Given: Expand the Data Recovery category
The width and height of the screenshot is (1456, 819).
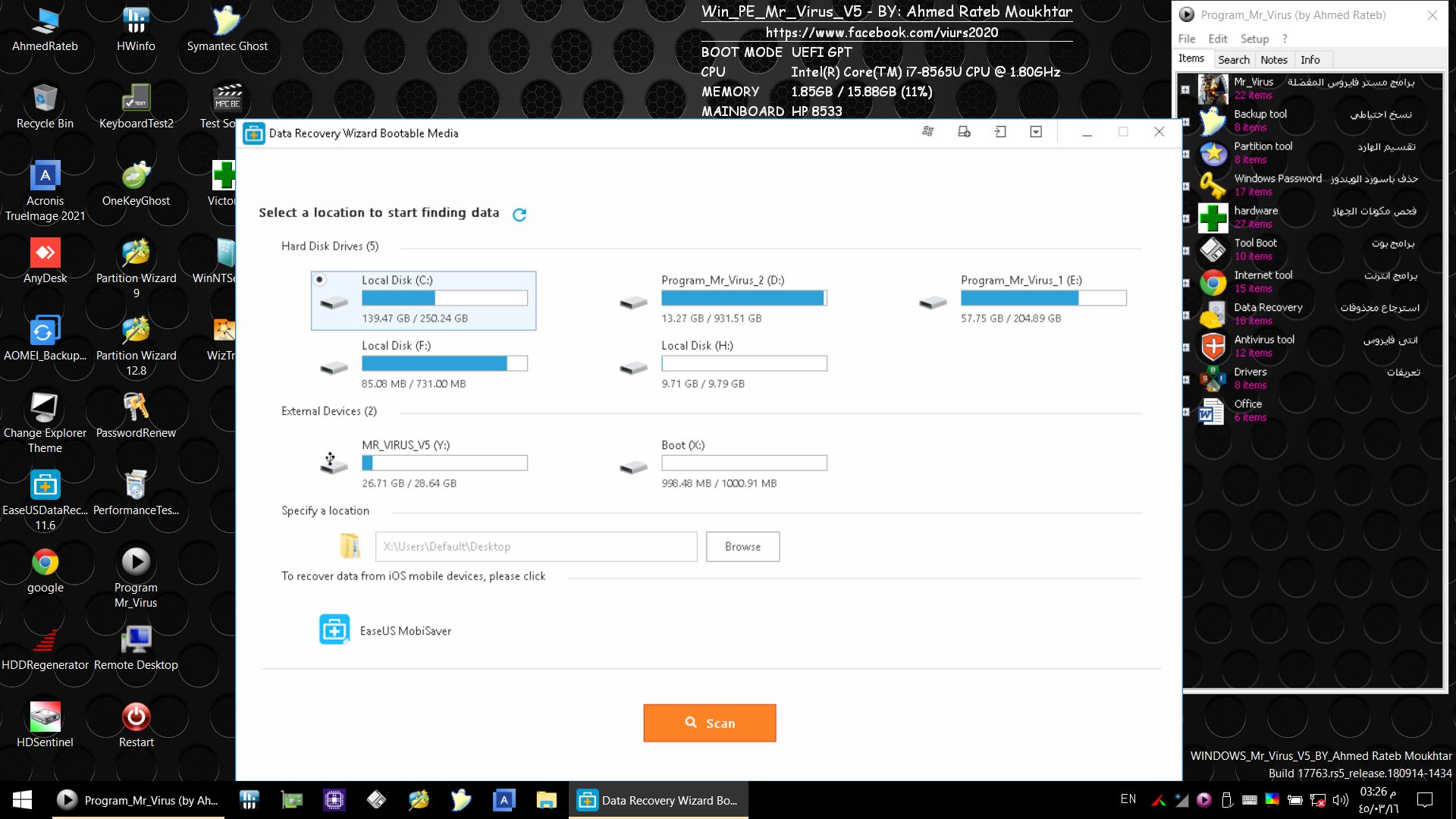Looking at the screenshot, I should (1185, 315).
